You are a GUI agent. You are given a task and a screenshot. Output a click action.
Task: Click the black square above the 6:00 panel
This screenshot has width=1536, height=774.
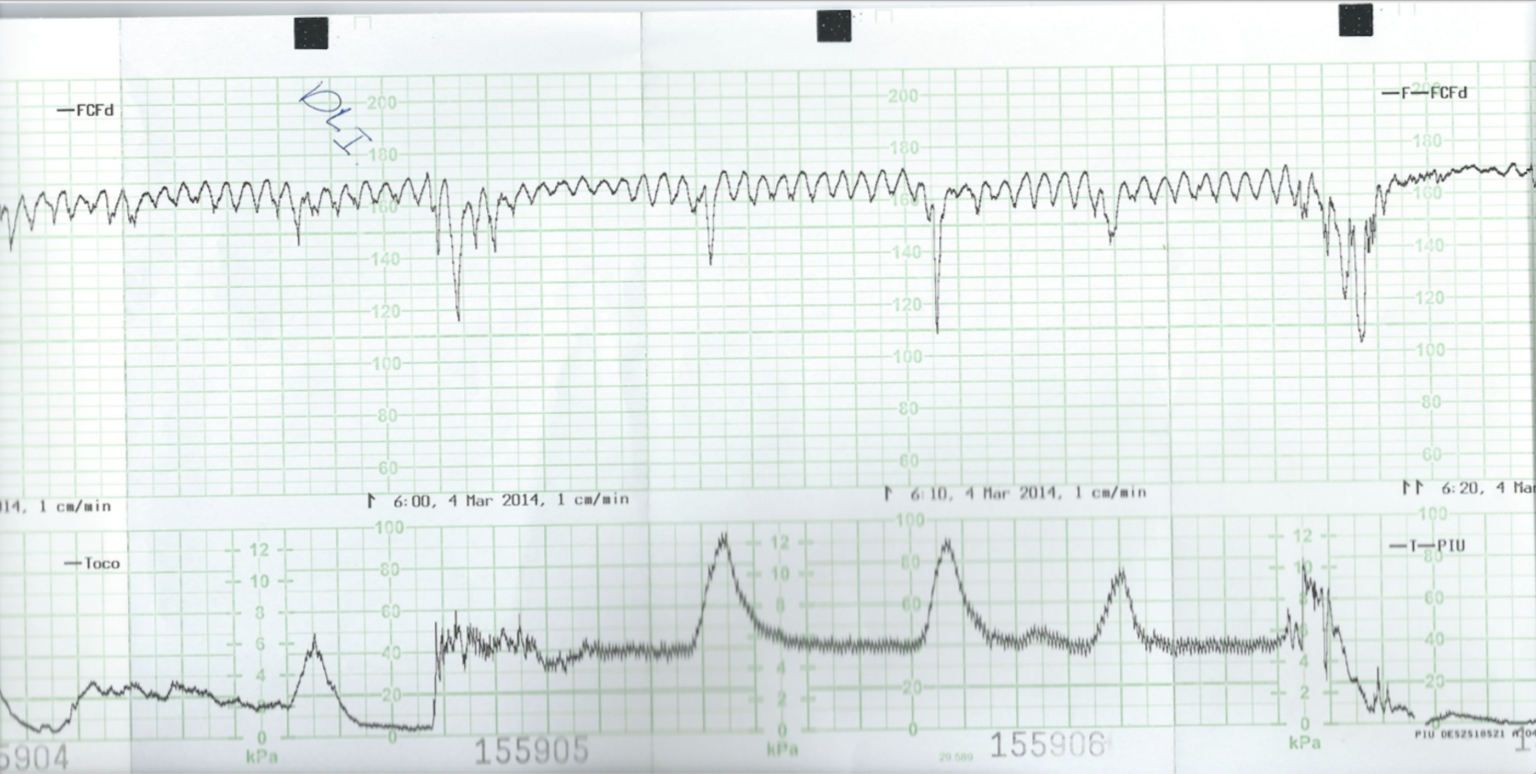pos(311,33)
